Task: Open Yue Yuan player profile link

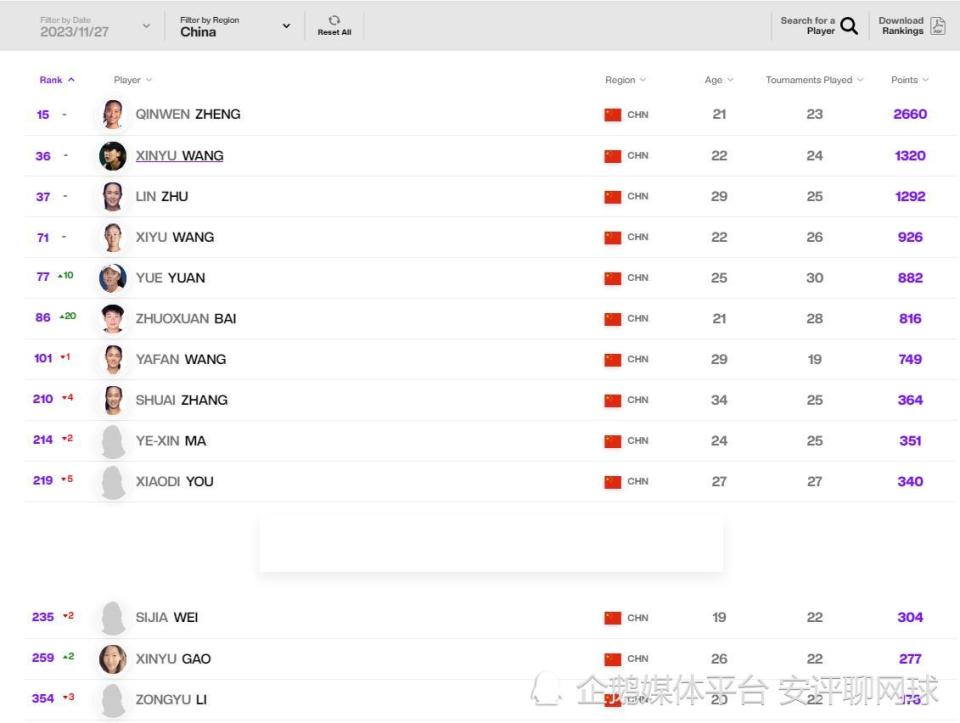Action: click(170, 278)
